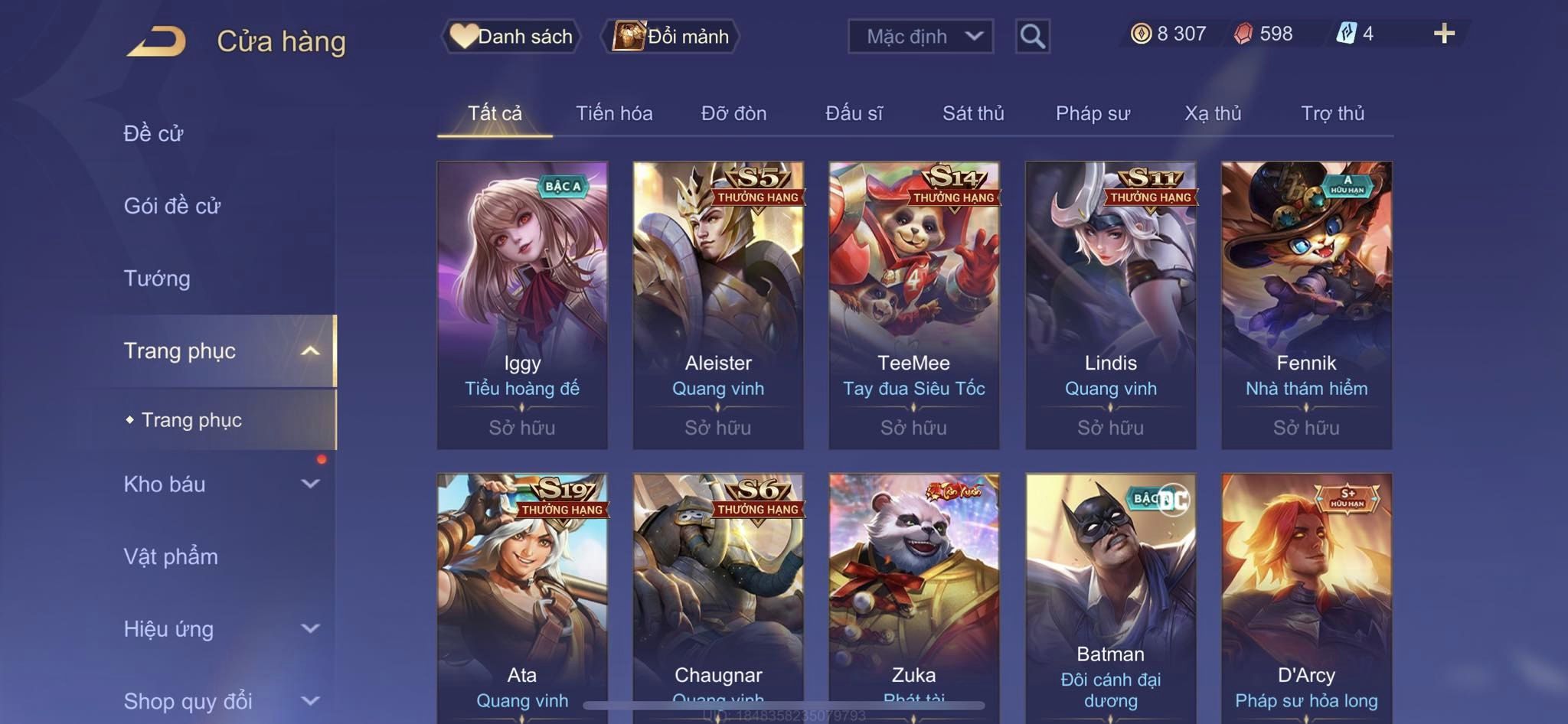Viewport: 1568px width, 724px height.
Task: Open Fennik Nhà thám hiểm skin card
Action: tap(1306, 305)
